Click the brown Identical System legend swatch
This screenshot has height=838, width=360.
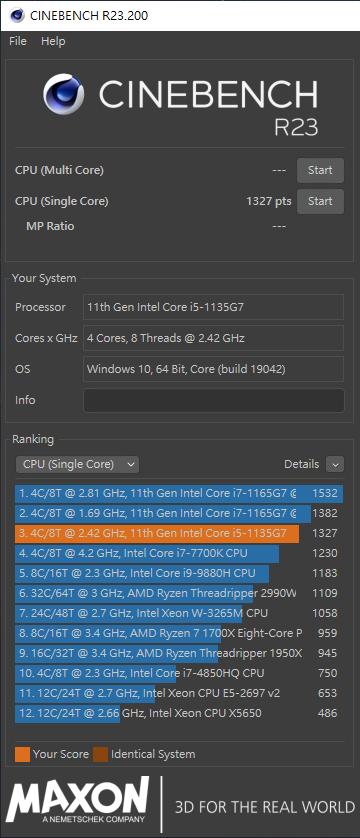[100, 754]
